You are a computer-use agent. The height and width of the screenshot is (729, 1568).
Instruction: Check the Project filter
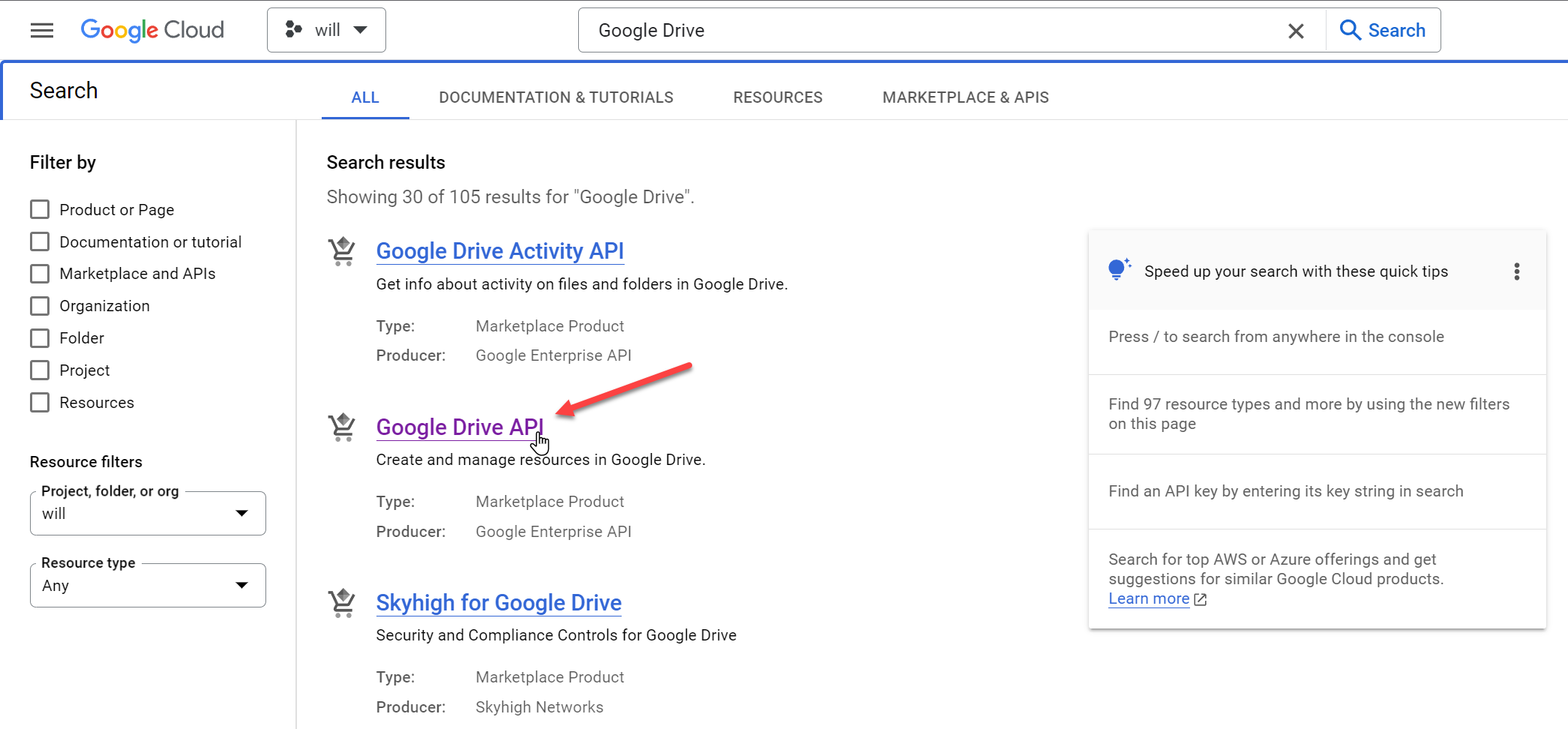click(x=40, y=370)
